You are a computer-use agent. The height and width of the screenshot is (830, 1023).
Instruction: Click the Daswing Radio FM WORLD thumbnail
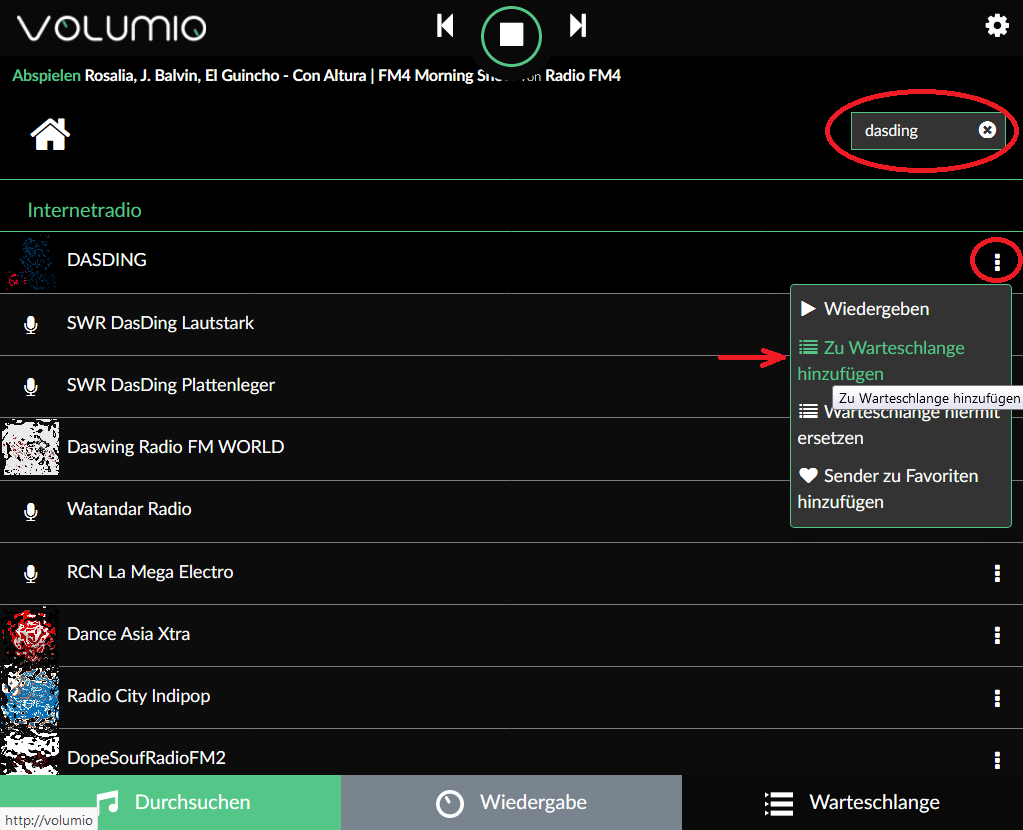click(x=30, y=447)
